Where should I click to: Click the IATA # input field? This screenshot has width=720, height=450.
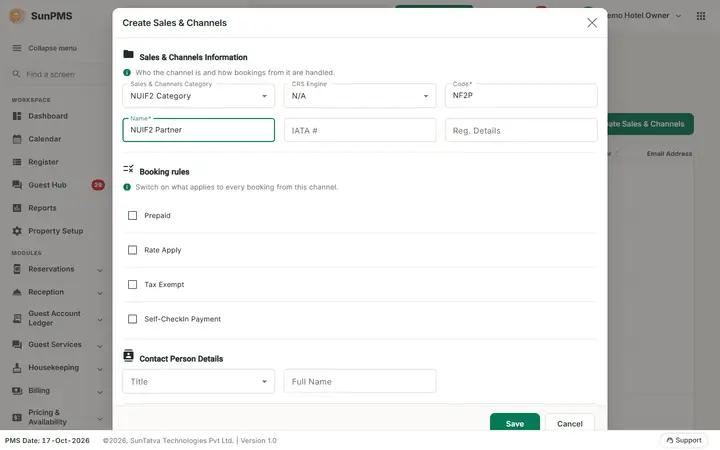360,130
